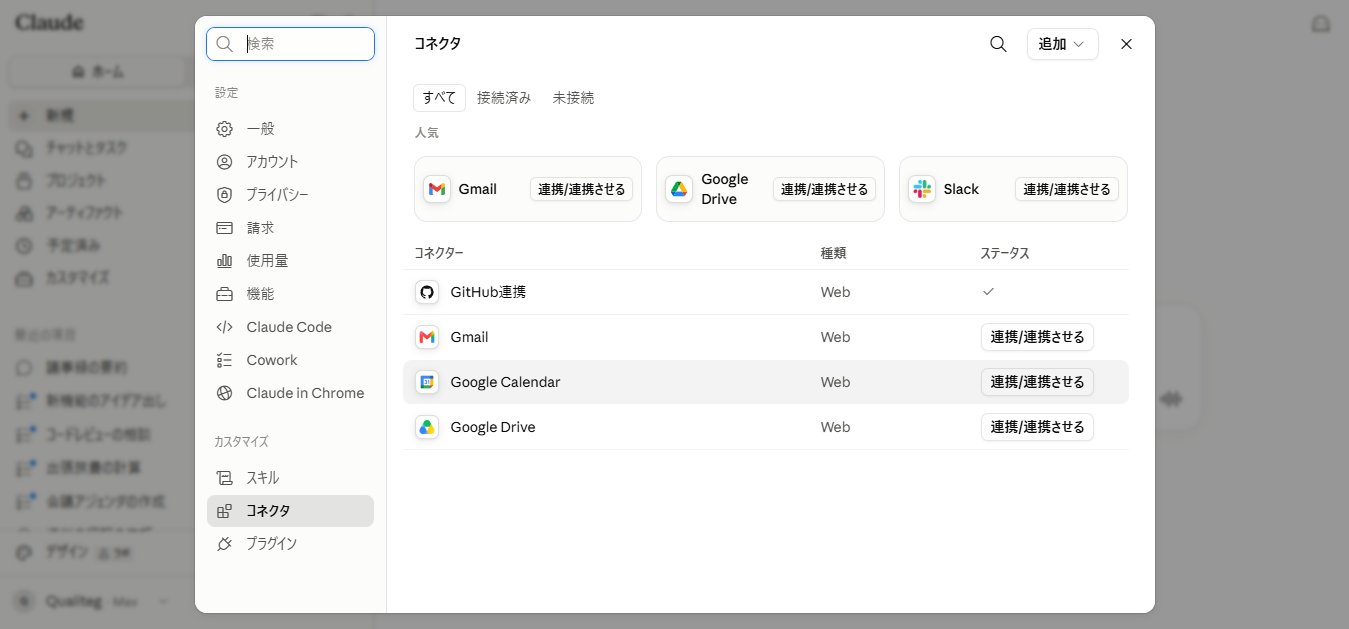Open 請求 billing card settings
This screenshot has width=1349, height=629.
pyautogui.click(x=290, y=228)
